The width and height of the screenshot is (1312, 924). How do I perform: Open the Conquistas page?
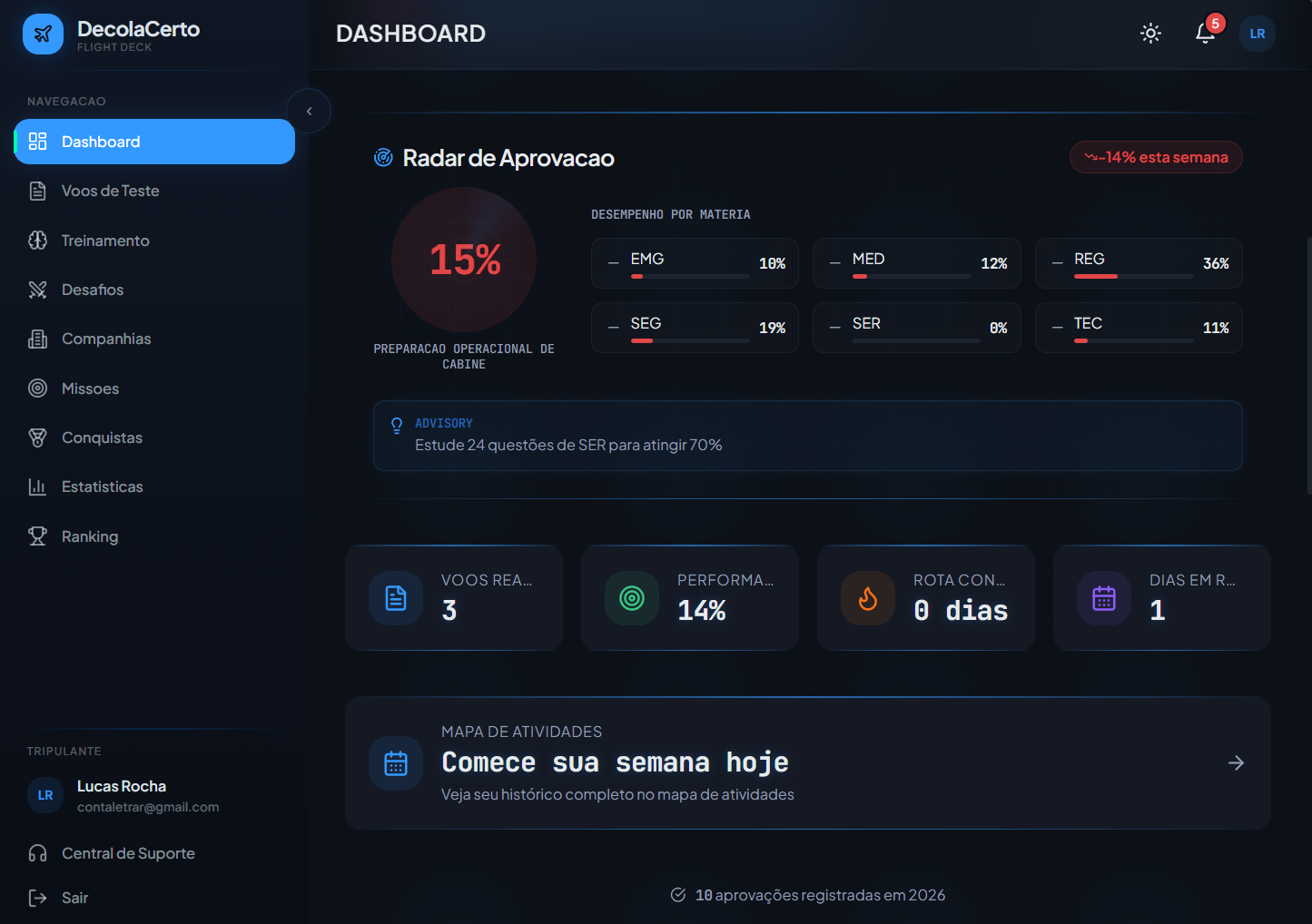click(x=154, y=437)
